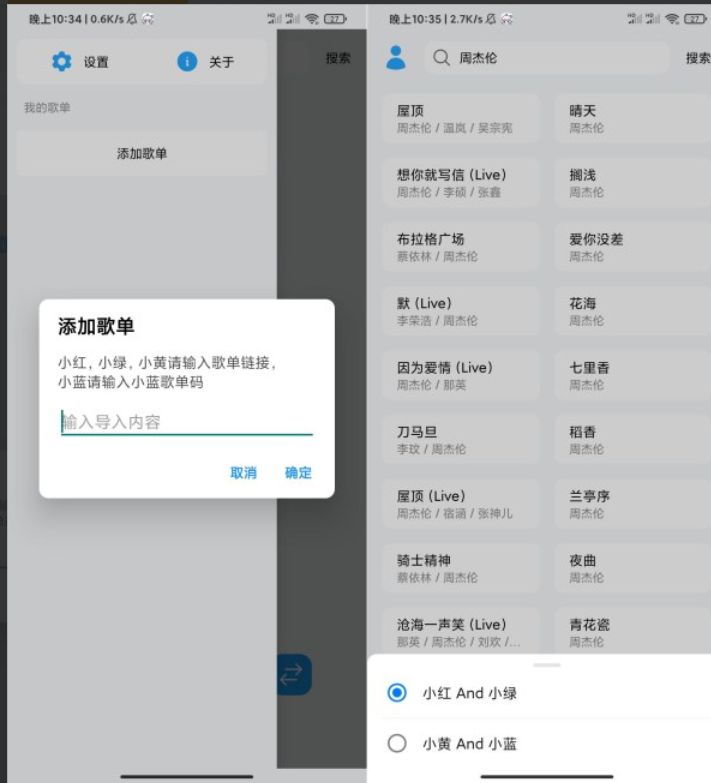Choose 刀马旦 from the results
711x783 pixels.
pyautogui.click(x=460, y=440)
